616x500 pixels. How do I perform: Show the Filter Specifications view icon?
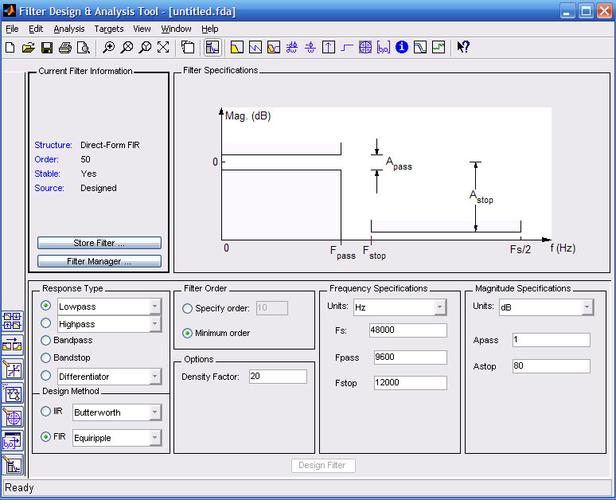click(x=213, y=48)
